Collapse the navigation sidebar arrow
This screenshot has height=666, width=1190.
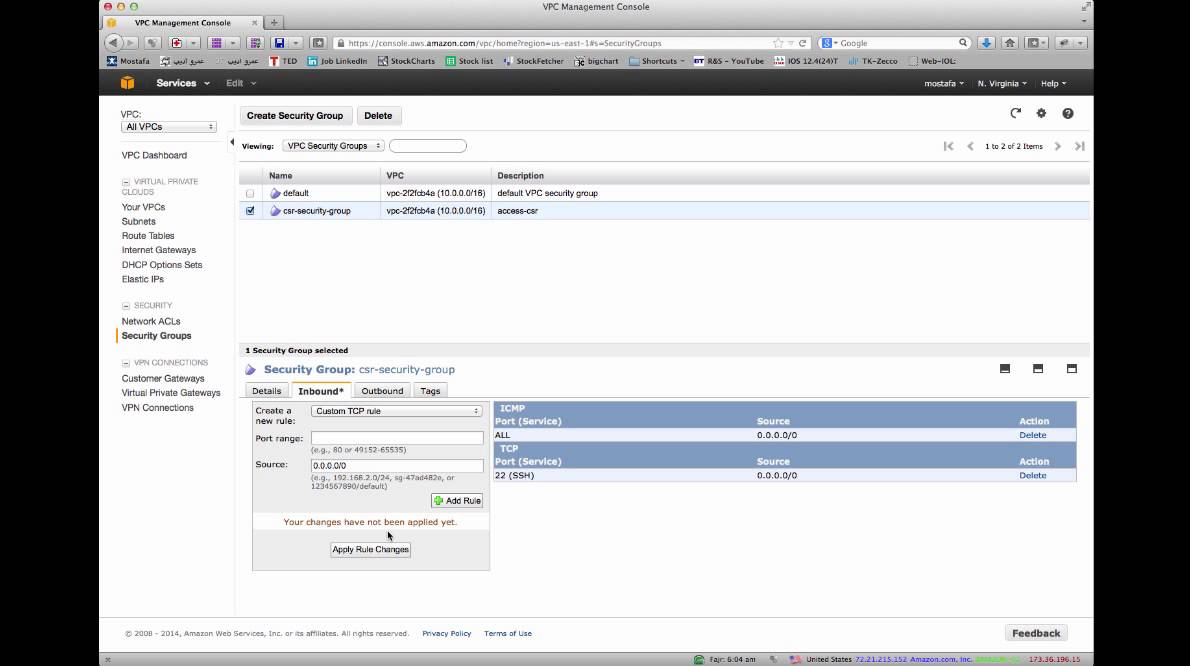point(231,142)
